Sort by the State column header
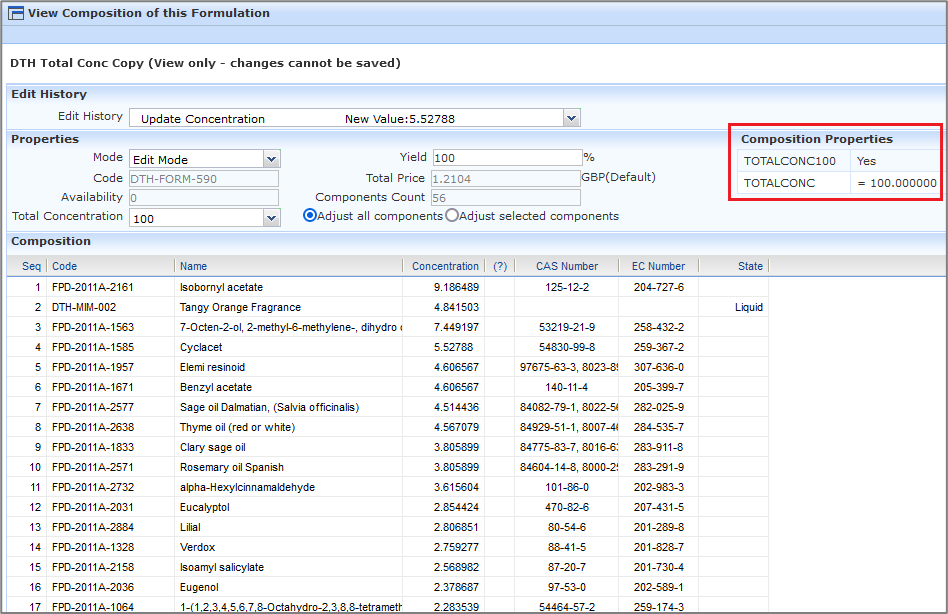The image size is (948, 614). pyautogui.click(x=750, y=266)
